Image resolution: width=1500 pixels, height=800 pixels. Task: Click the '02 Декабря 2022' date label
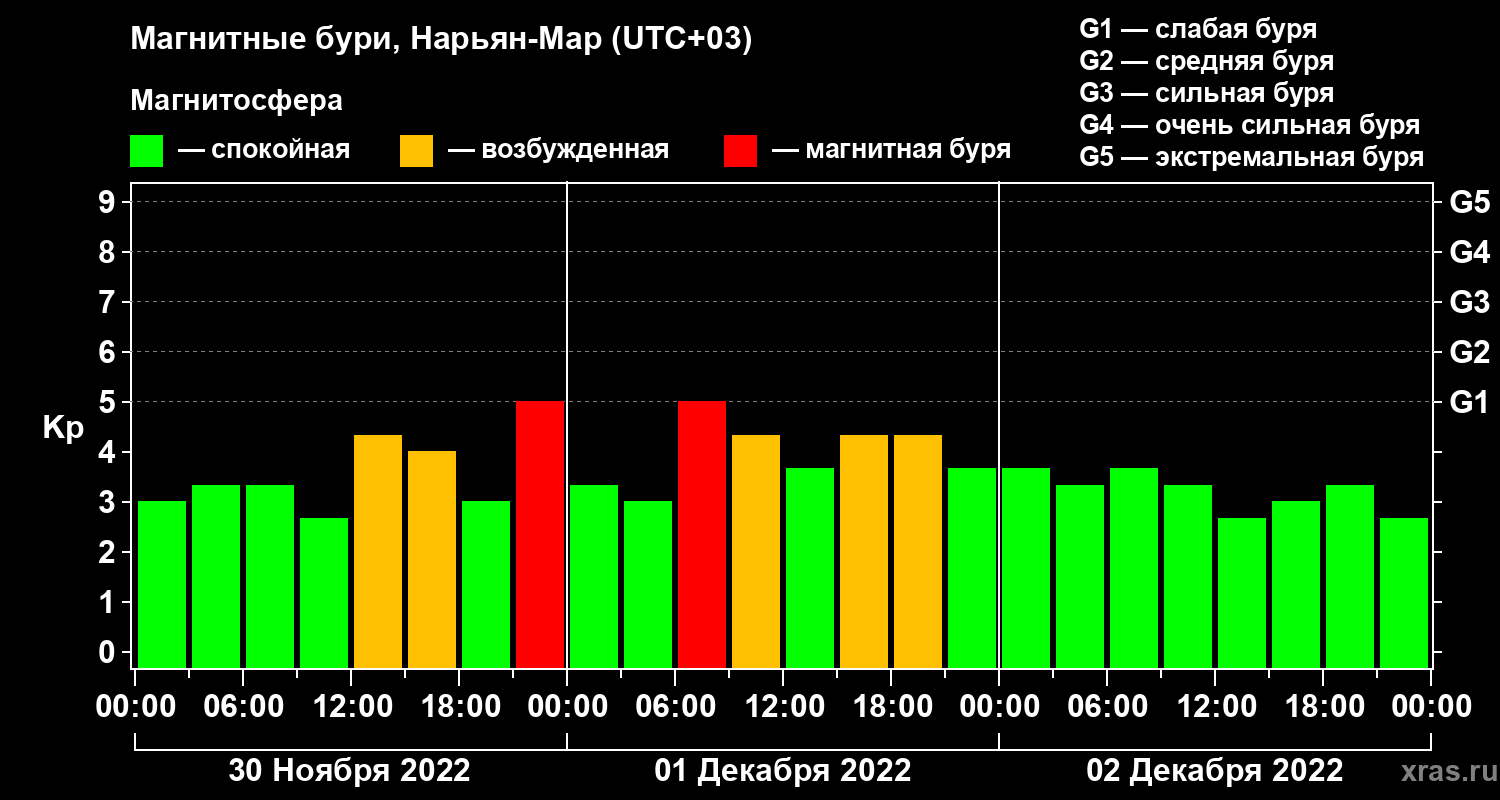coord(1215,771)
